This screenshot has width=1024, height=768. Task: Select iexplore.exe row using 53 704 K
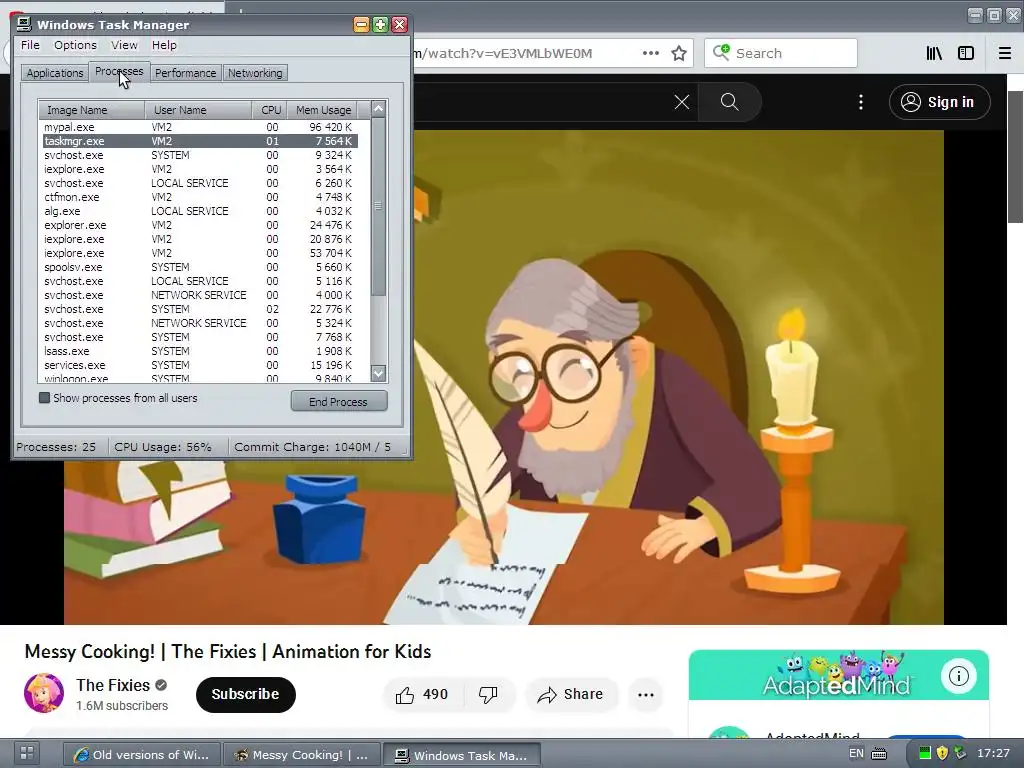pos(200,253)
